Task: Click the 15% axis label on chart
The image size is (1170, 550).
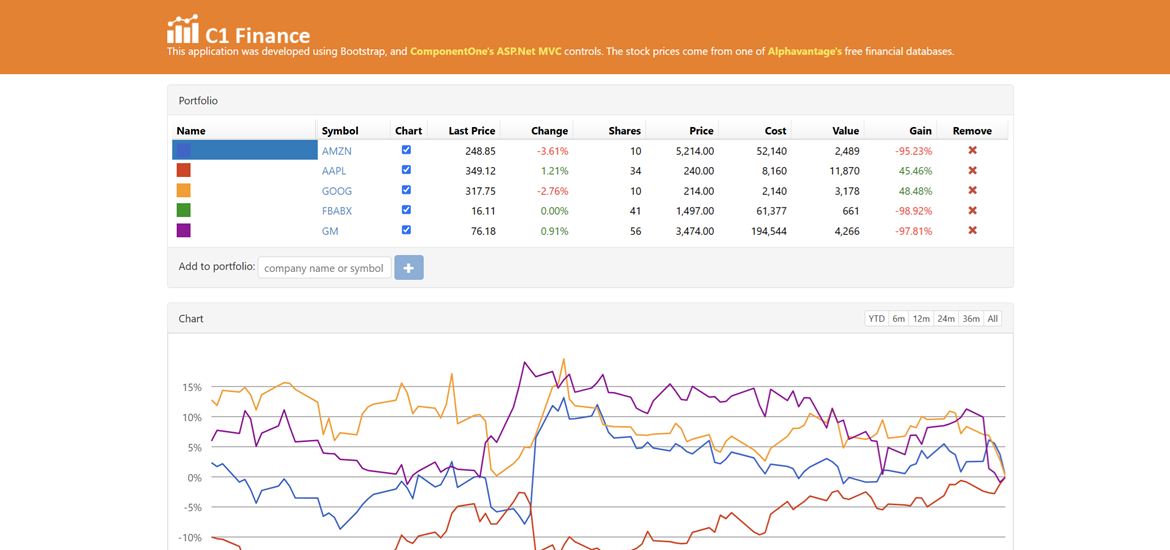Action: (x=192, y=387)
